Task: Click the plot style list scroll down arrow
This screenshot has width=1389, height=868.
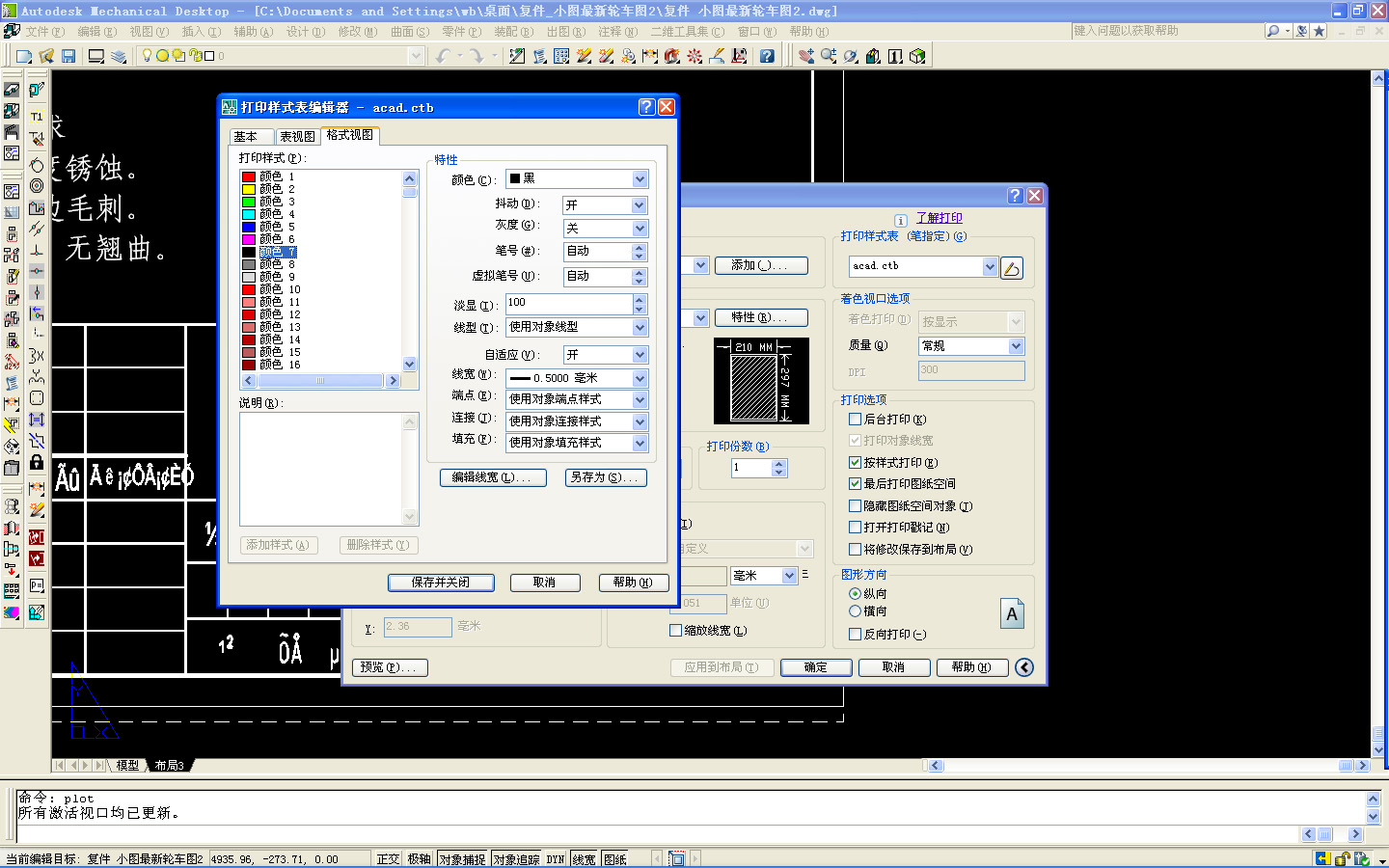Action: [410, 365]
